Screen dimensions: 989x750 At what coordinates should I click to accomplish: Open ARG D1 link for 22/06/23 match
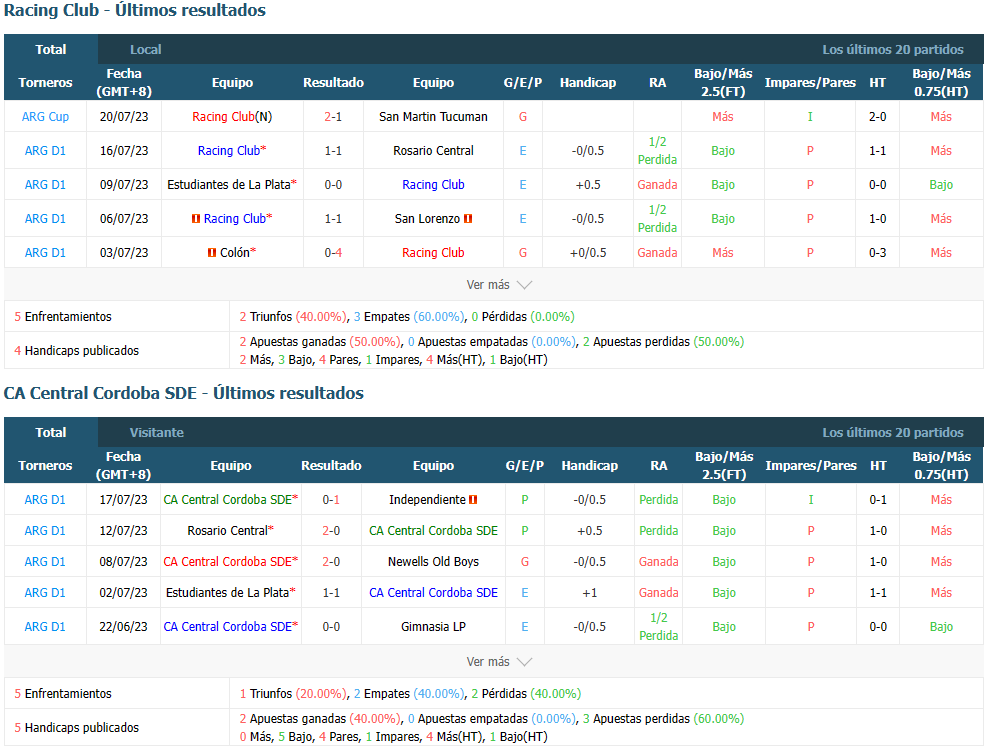45,627
